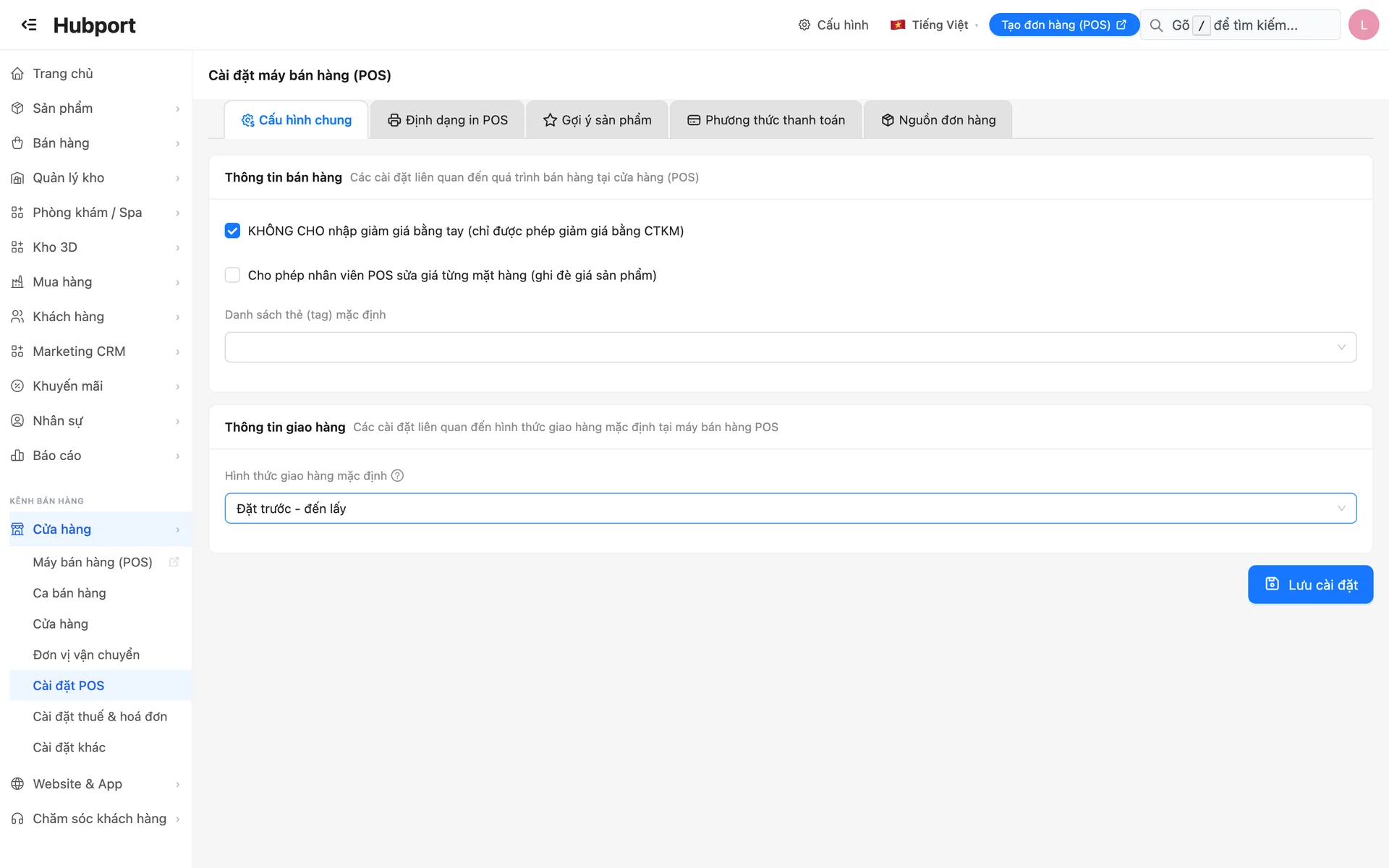Viewport: 1389px width, 868px height.
Task: Switch to the Phương thức thanh toán tab
Action: (765, 120)
